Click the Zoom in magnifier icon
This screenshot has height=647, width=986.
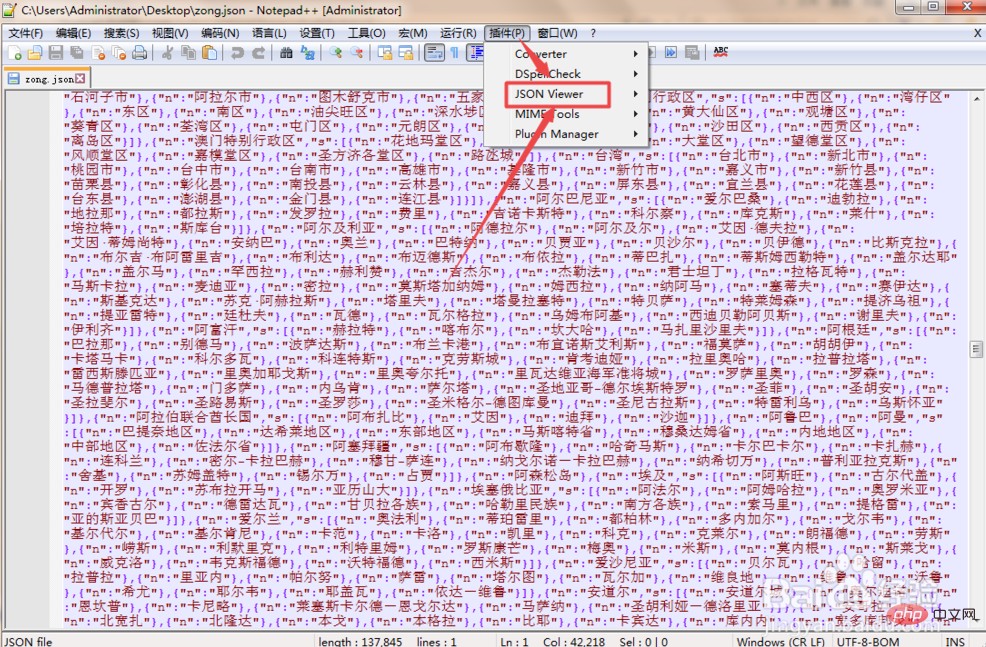pos(336,53)
